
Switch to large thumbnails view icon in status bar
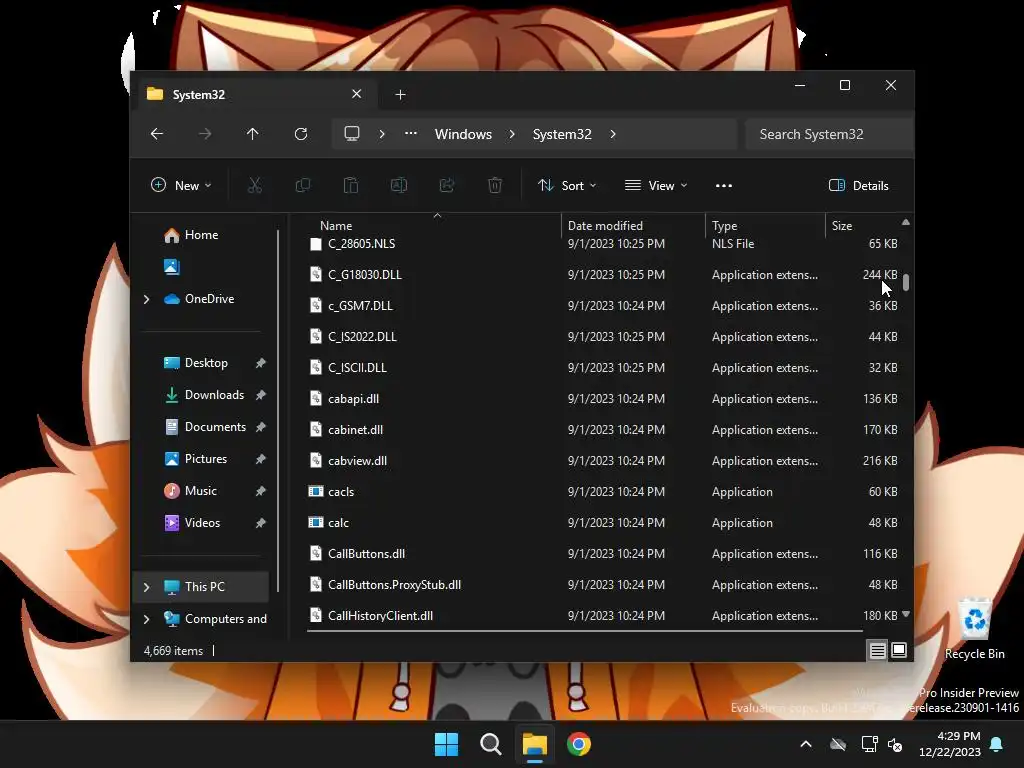click(899, 650)
